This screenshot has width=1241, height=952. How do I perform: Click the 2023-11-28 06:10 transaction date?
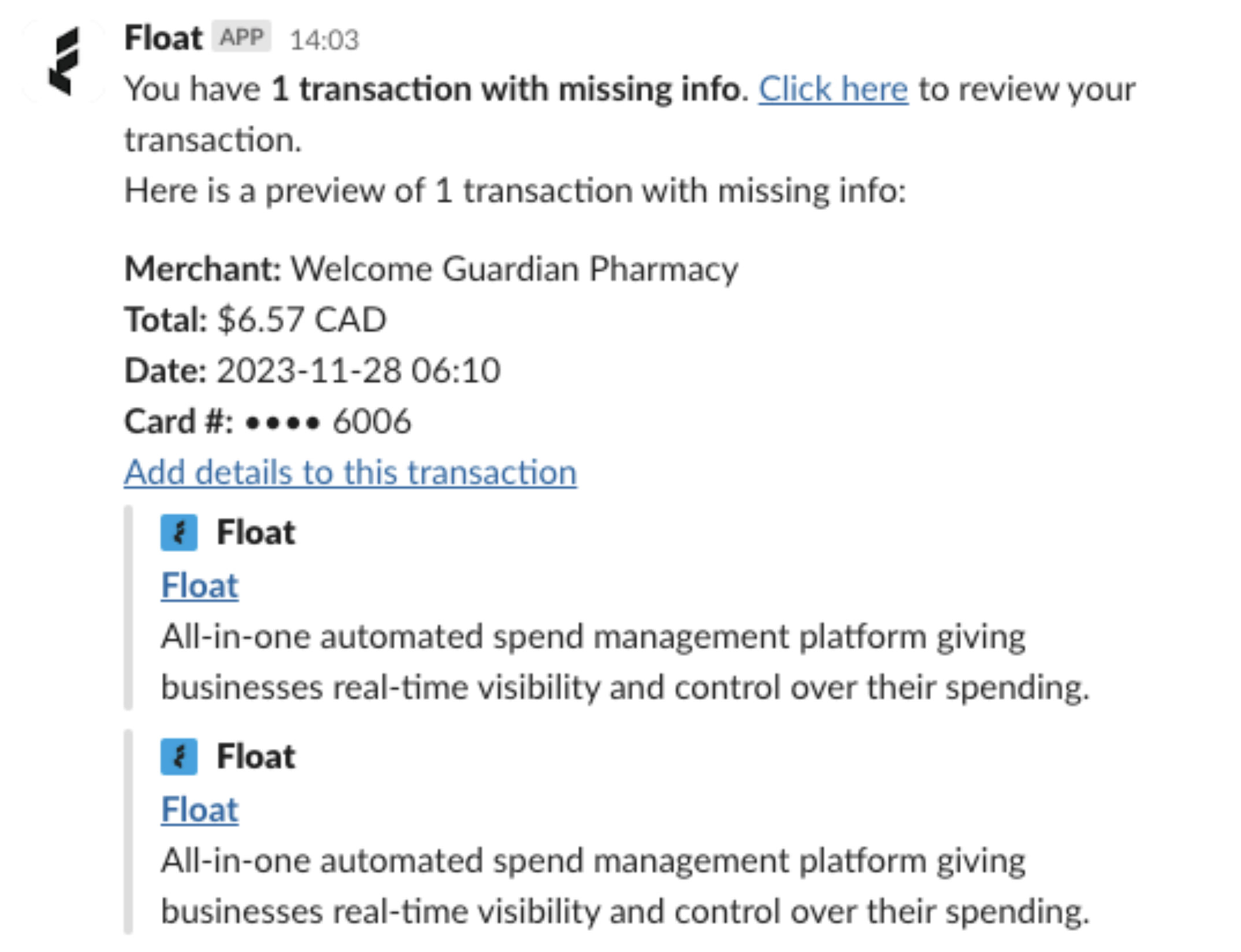(x=358, y=370)
